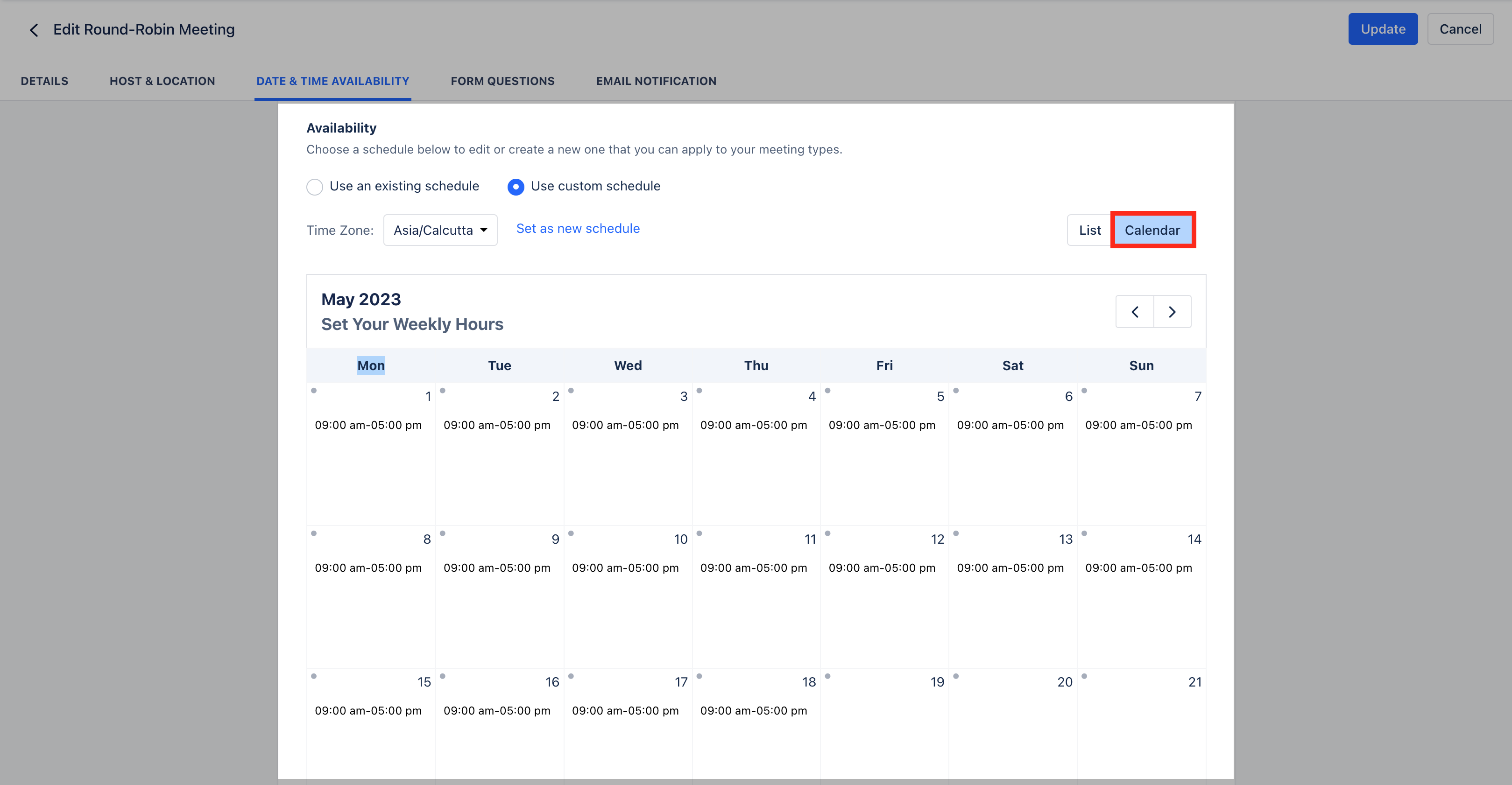Click the Wed column header
1512x785 pixels.
pyautogui.click(x=628, y=365)
